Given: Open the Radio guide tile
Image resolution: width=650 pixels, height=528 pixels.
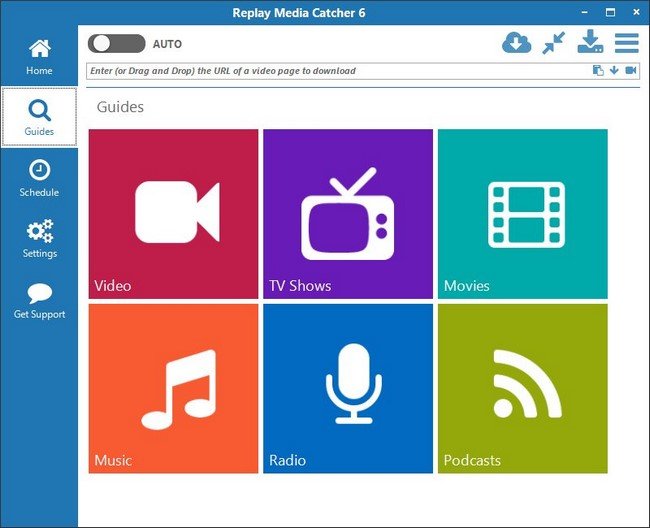Looking at the screenshot, I should [348, 389].
